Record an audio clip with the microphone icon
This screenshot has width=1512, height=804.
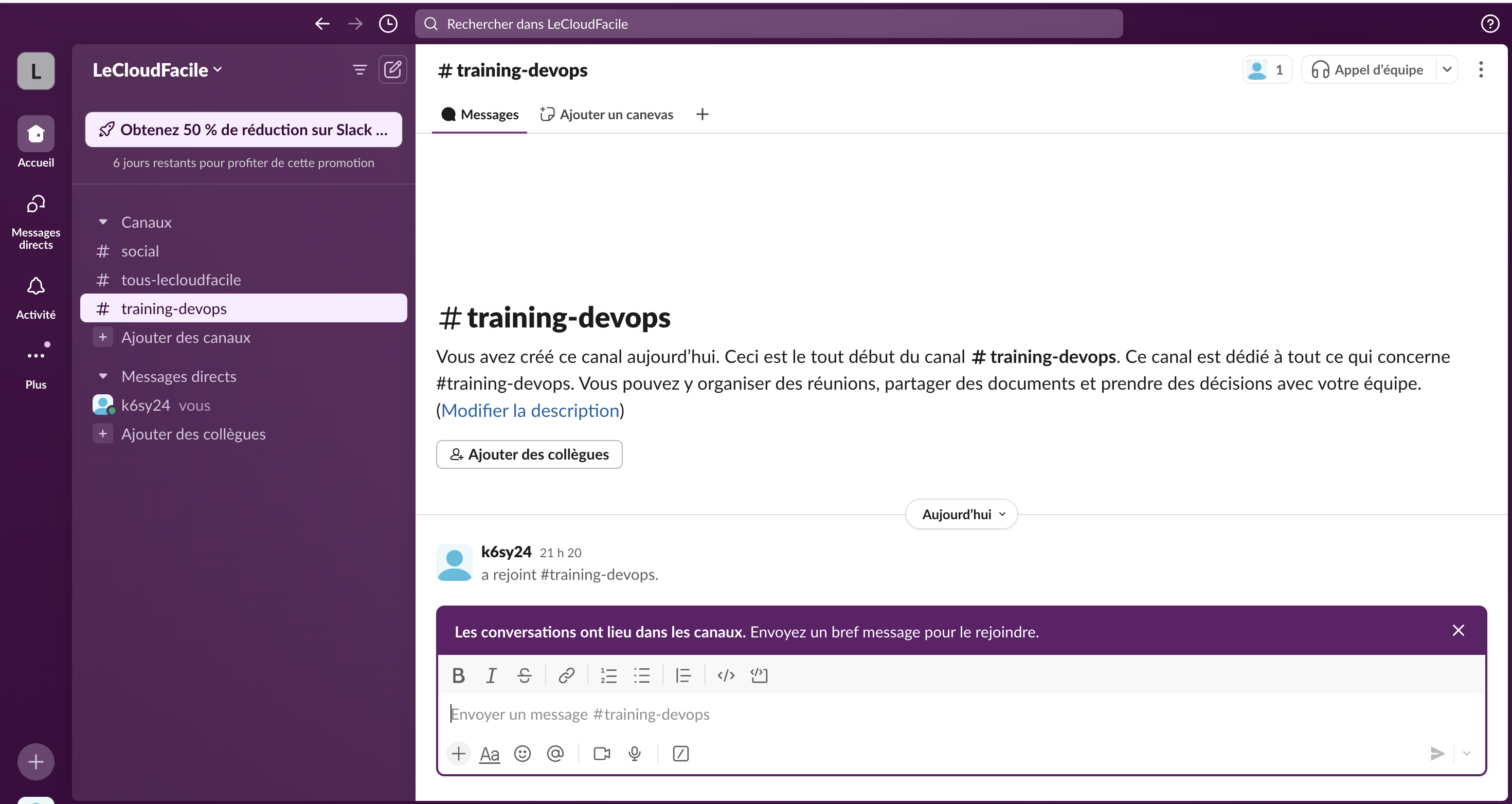635,754
